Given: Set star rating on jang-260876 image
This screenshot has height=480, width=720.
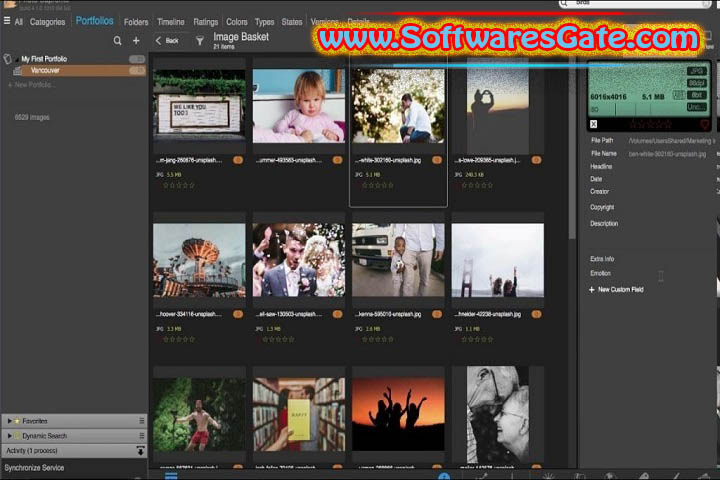Looking at the screenshot, I should pyautogui.click(x=179, y=186).
